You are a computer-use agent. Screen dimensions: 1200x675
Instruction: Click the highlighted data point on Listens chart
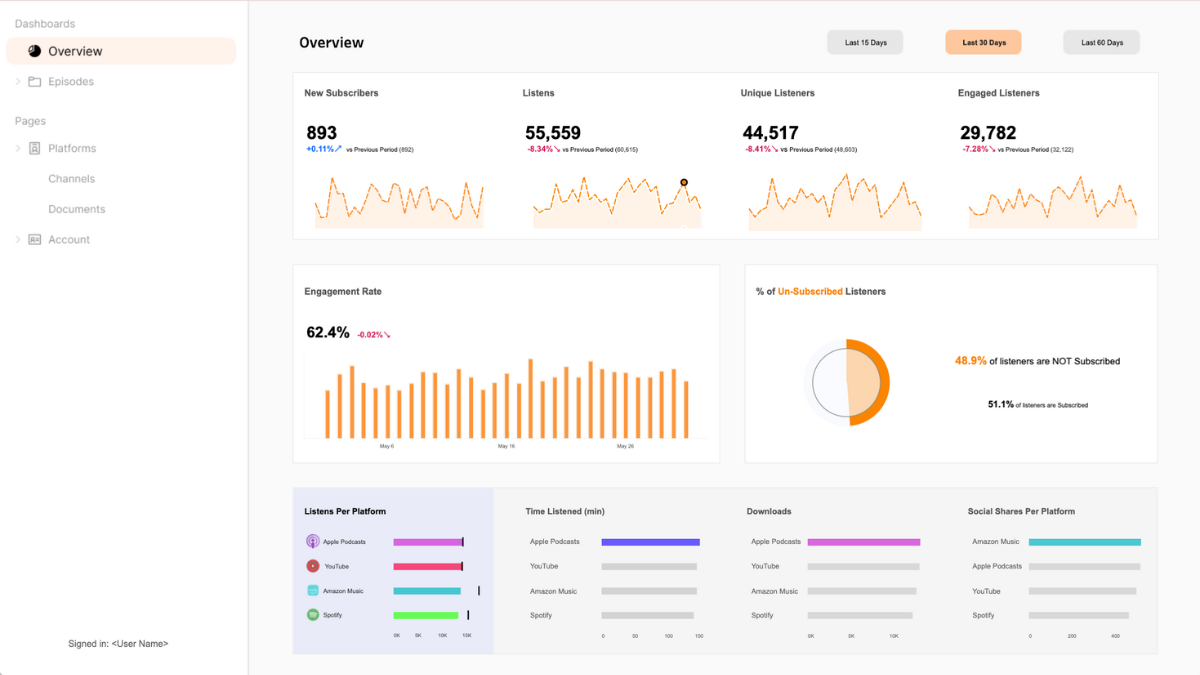(684, 182)
